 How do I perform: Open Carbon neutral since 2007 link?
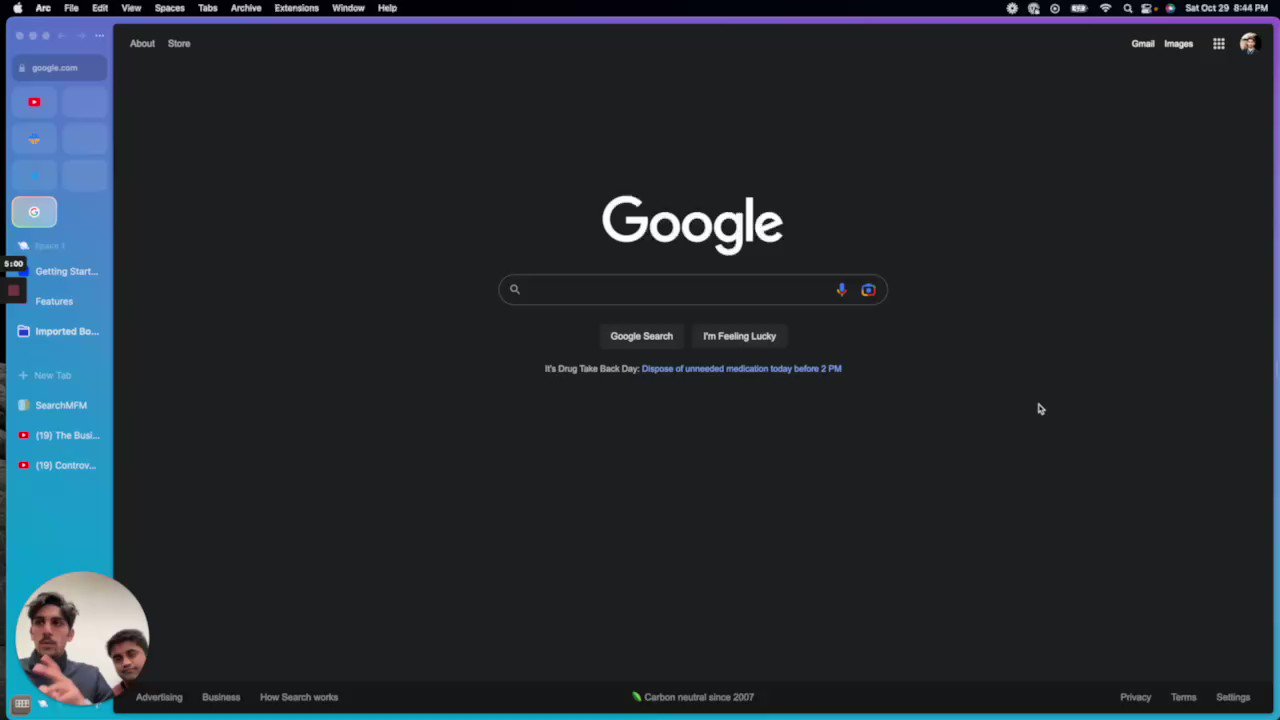coord(693,697)
